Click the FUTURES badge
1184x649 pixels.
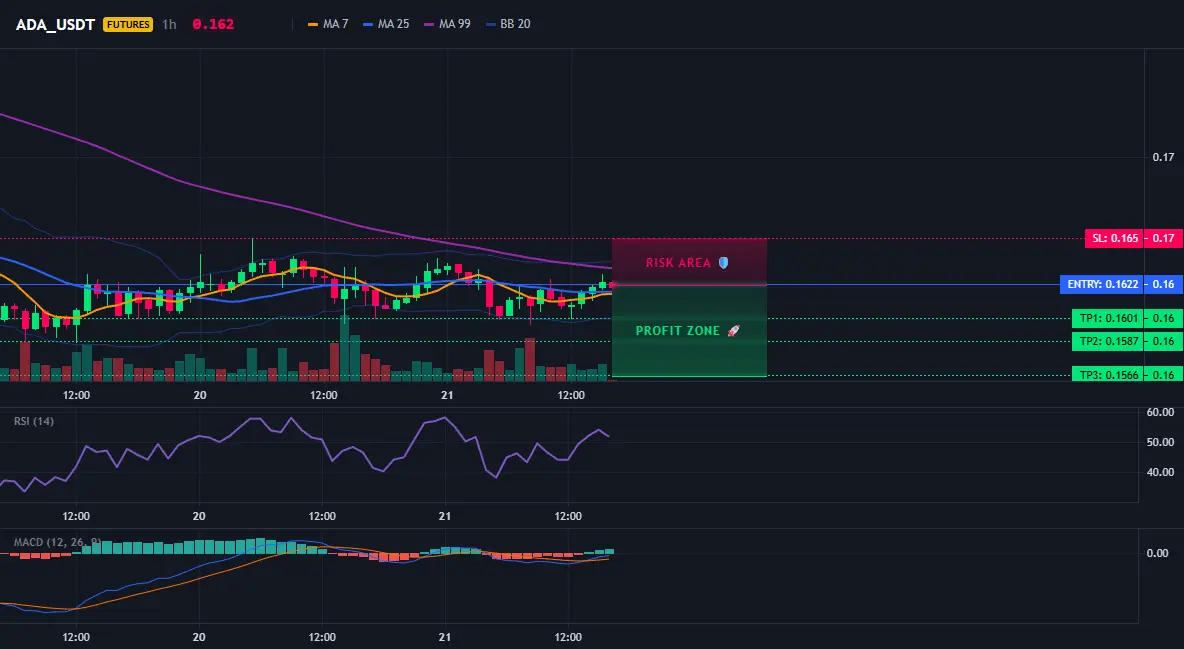tap(128, 24)
